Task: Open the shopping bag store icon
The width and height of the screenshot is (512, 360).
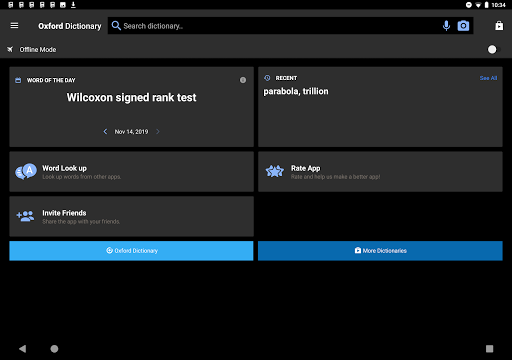Action: point(499,26)
